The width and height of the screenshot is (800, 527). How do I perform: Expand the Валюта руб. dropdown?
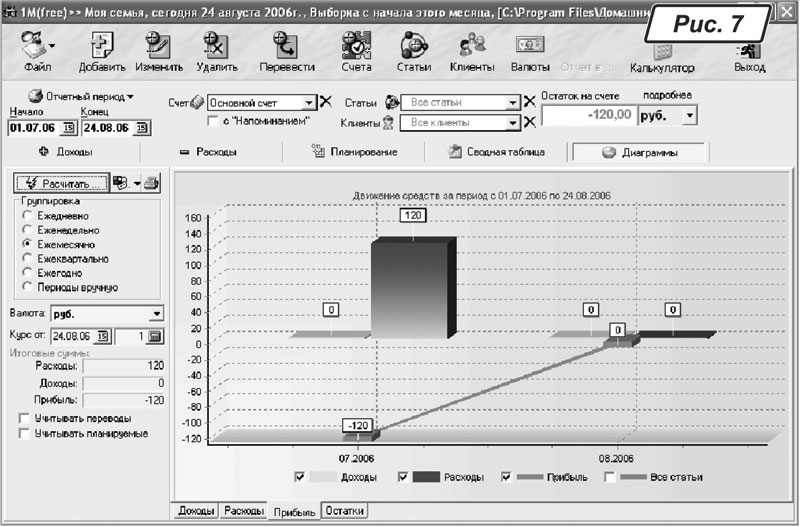point(157,313)
